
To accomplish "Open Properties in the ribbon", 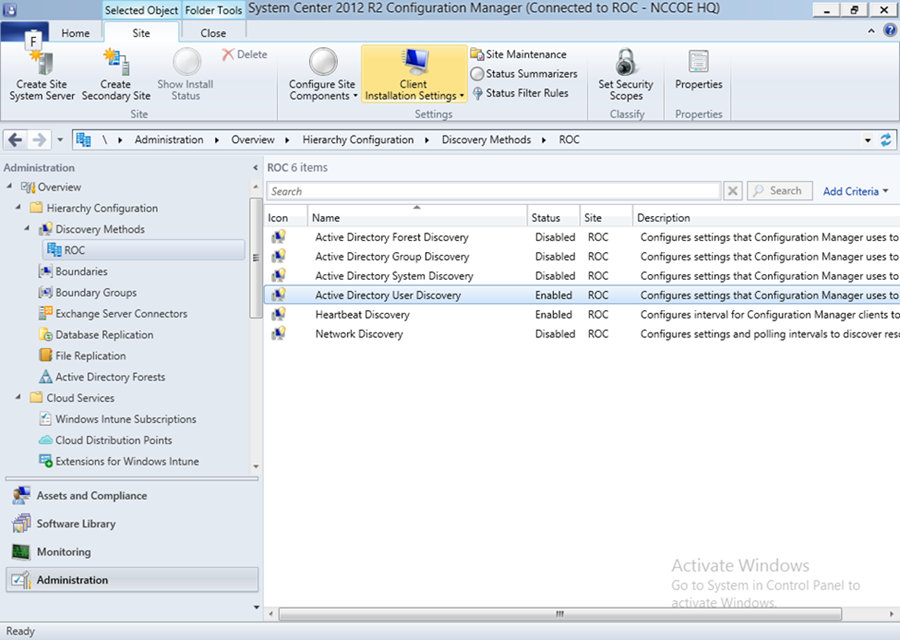I will (699, 71).
